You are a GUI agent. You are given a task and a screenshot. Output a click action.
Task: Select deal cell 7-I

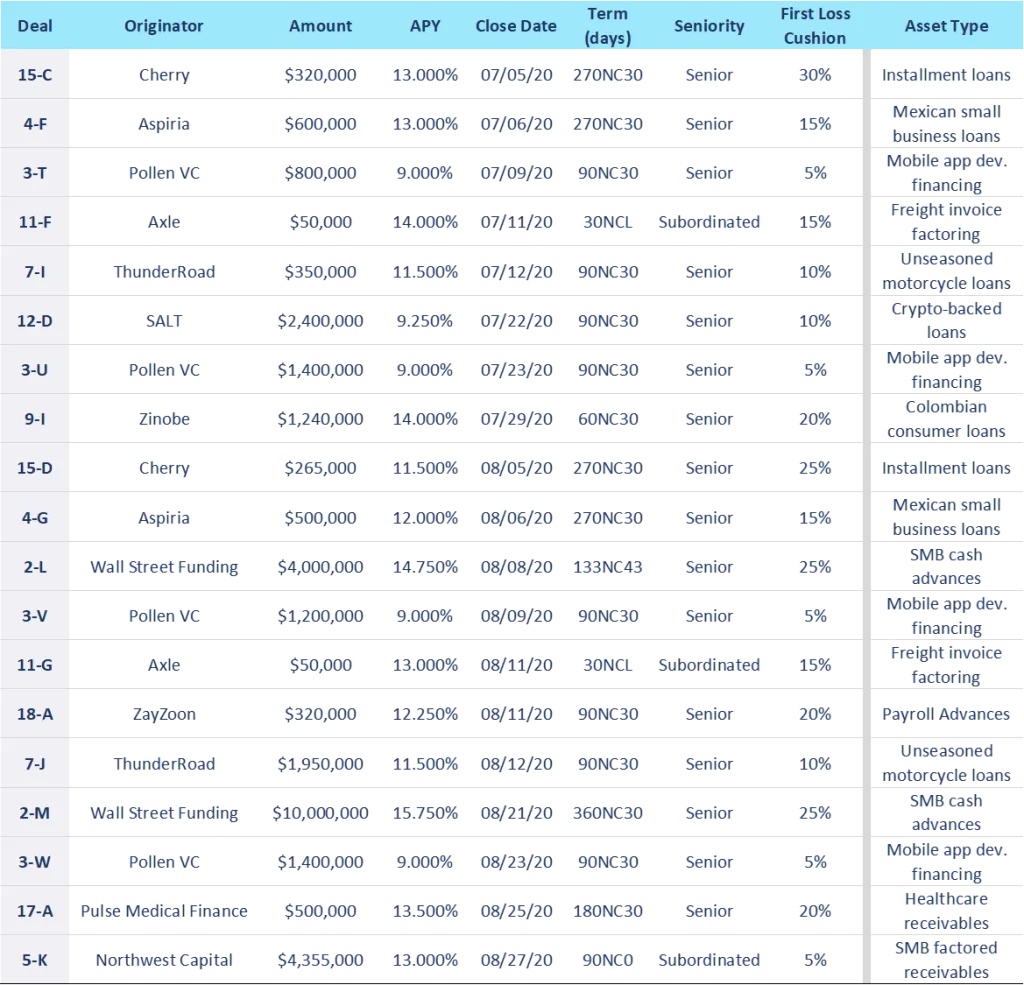point(35,271)
